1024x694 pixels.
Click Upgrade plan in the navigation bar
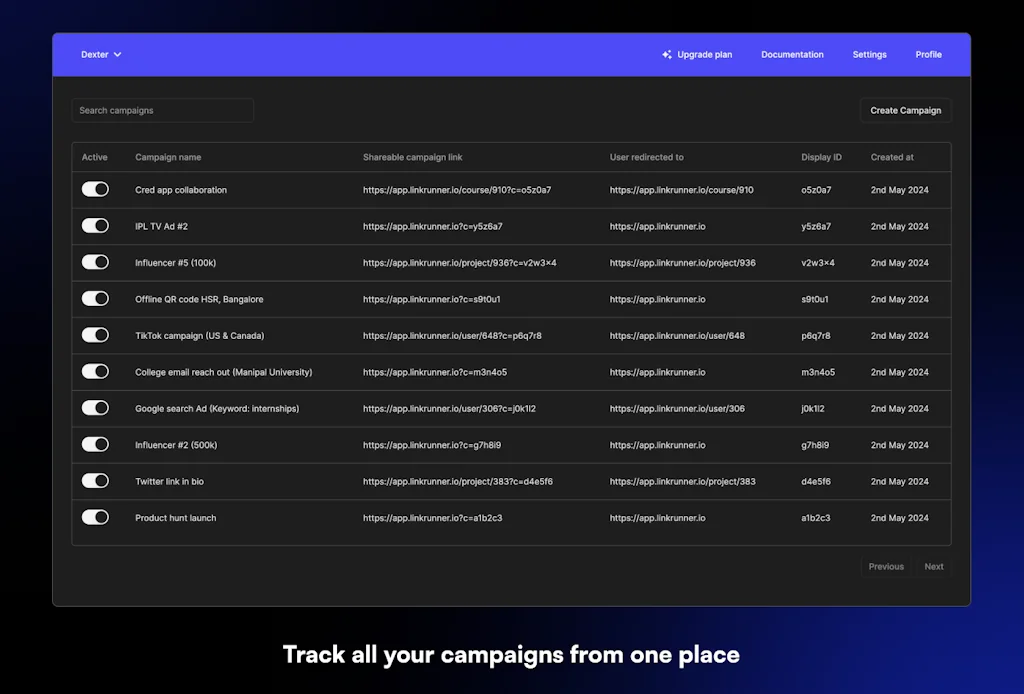pos(703,55)
